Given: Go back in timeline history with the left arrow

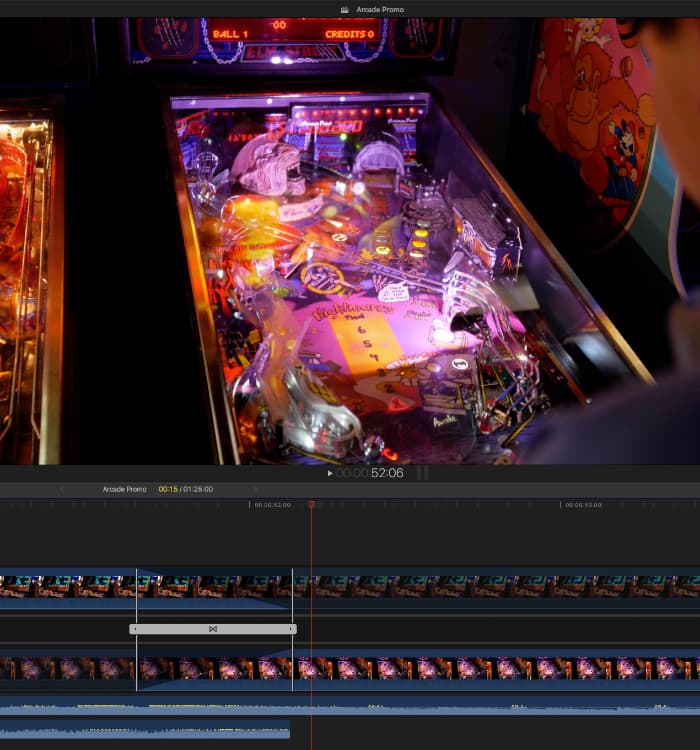Looking at the screenshot, I should (x=62, y=489).
